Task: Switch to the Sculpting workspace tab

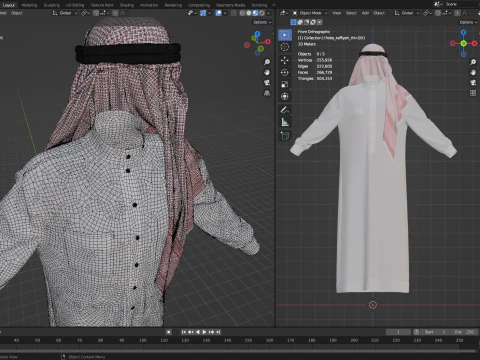Action: pos(52,5)
